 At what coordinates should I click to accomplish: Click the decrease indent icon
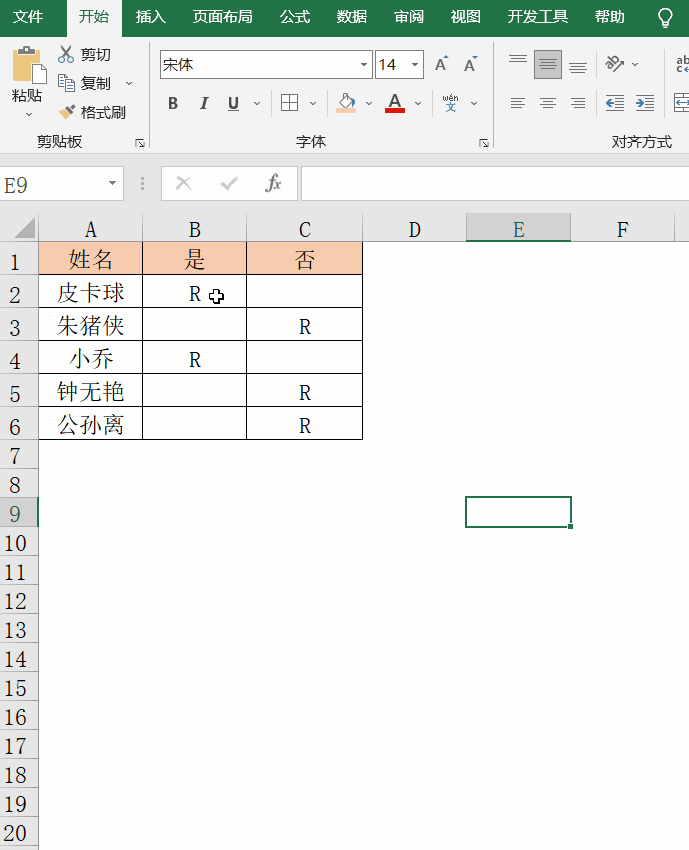click(615, 103)
